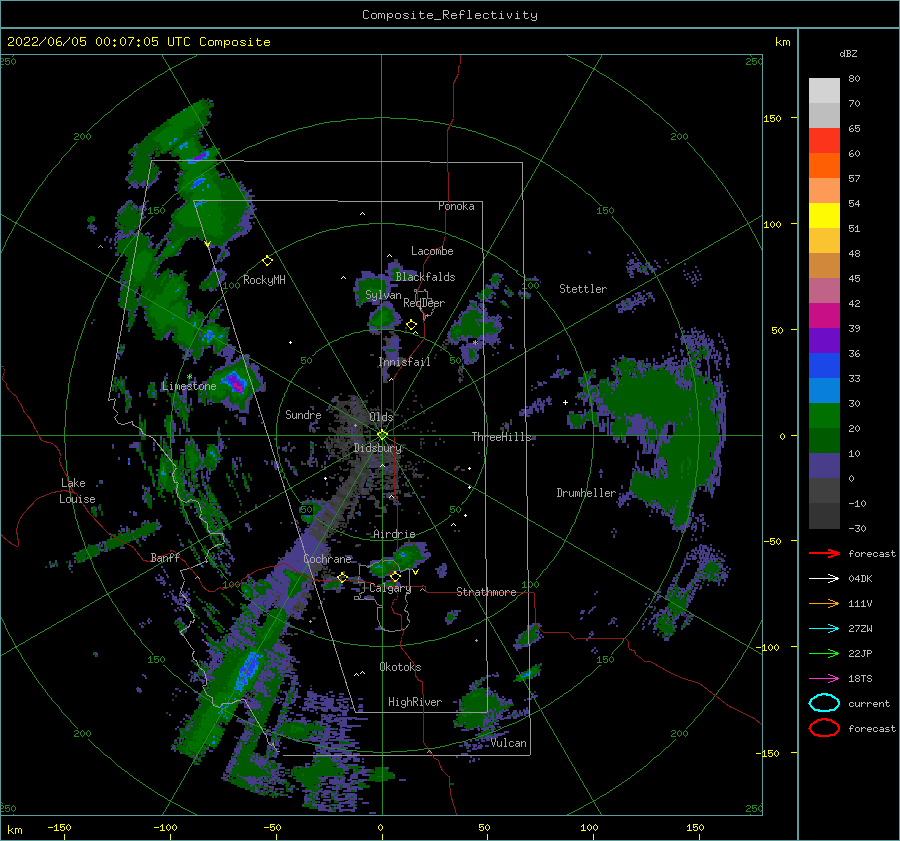Image resolution: width=900 pixels, height=841 pixels.
Task: Select the Limestone label
Action: click(189, 386)
